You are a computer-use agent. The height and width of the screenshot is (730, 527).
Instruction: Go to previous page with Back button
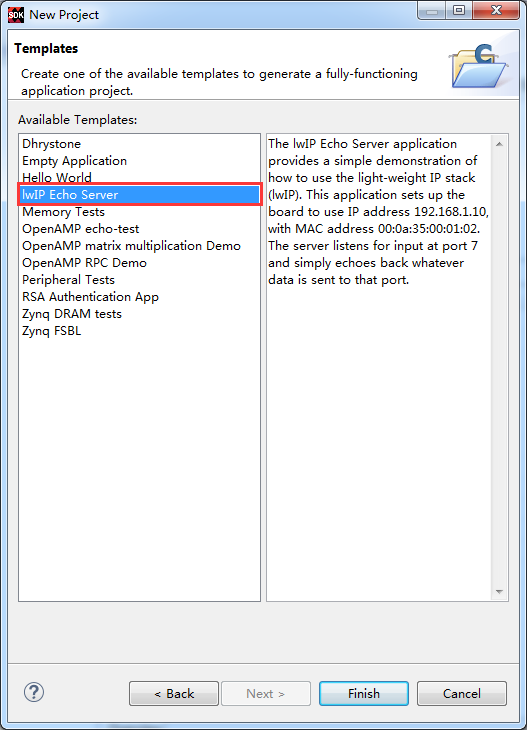coord(174,694)
